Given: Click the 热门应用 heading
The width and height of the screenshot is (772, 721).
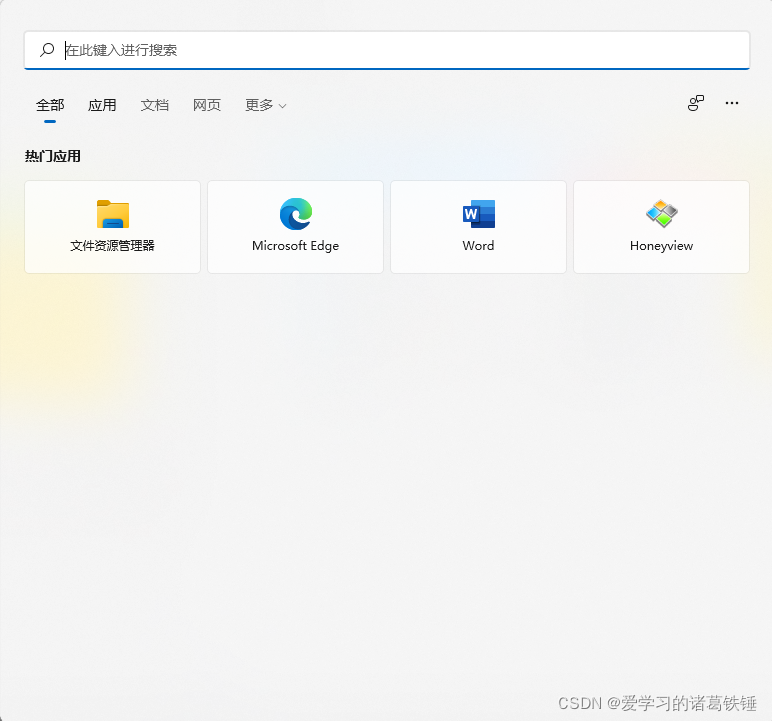Looking at the screenshot, I should 53,157.
